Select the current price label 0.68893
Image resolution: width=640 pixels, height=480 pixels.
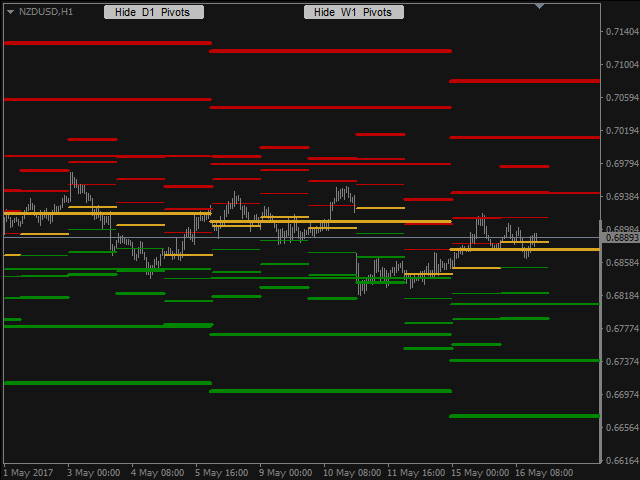click(620, 238)
